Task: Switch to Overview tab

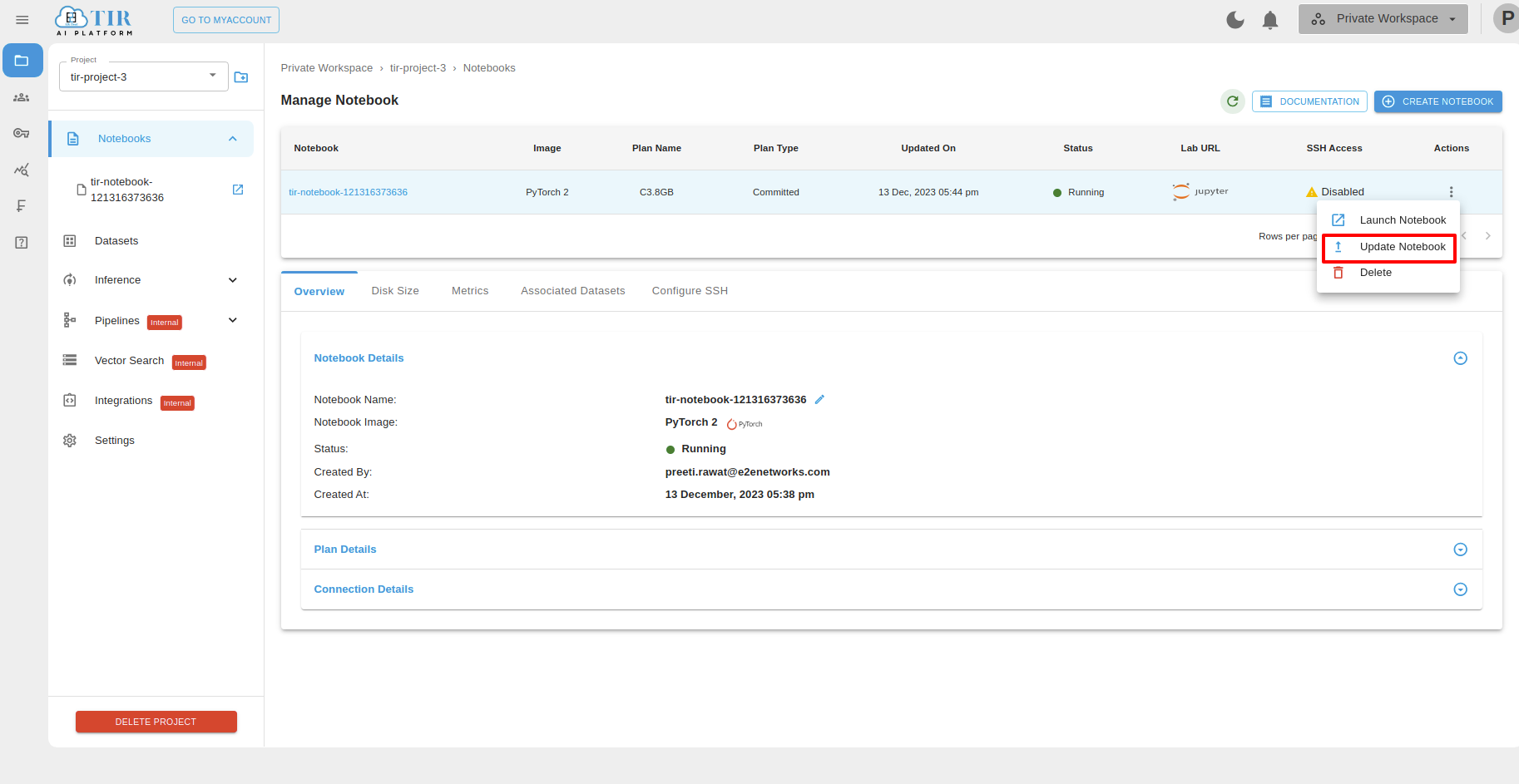Action: click(x=319, y=292)
